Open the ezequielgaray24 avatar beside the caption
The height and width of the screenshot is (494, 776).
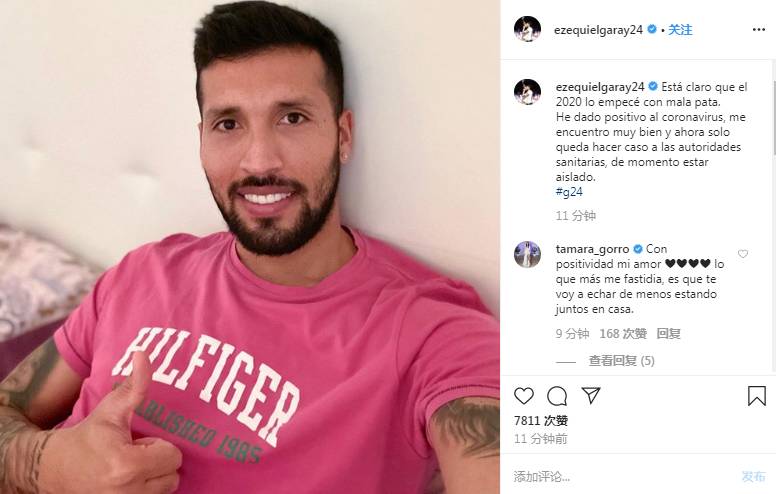(x=527, y=92)
